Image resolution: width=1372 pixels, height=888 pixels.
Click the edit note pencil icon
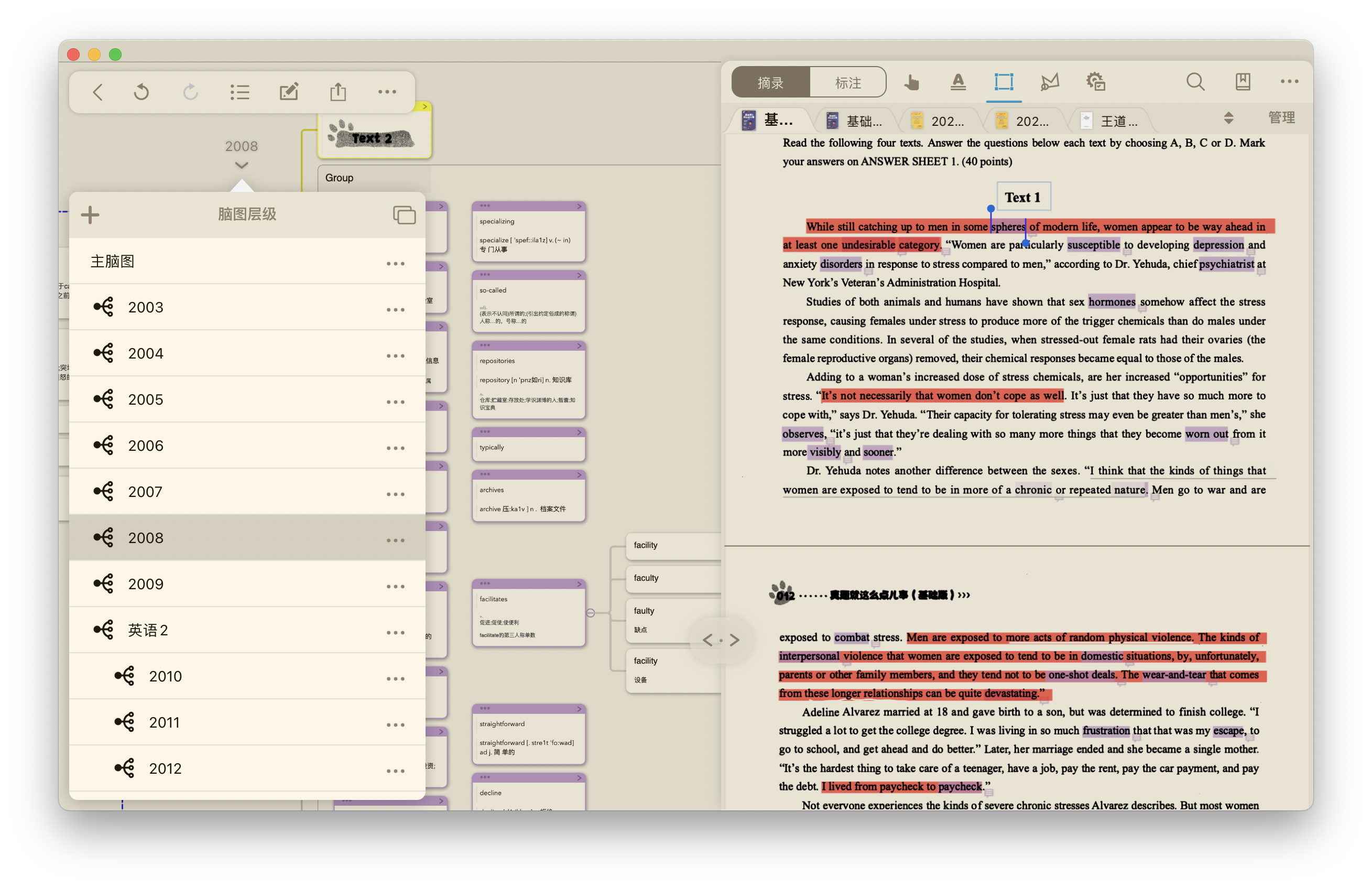[288, 92]
